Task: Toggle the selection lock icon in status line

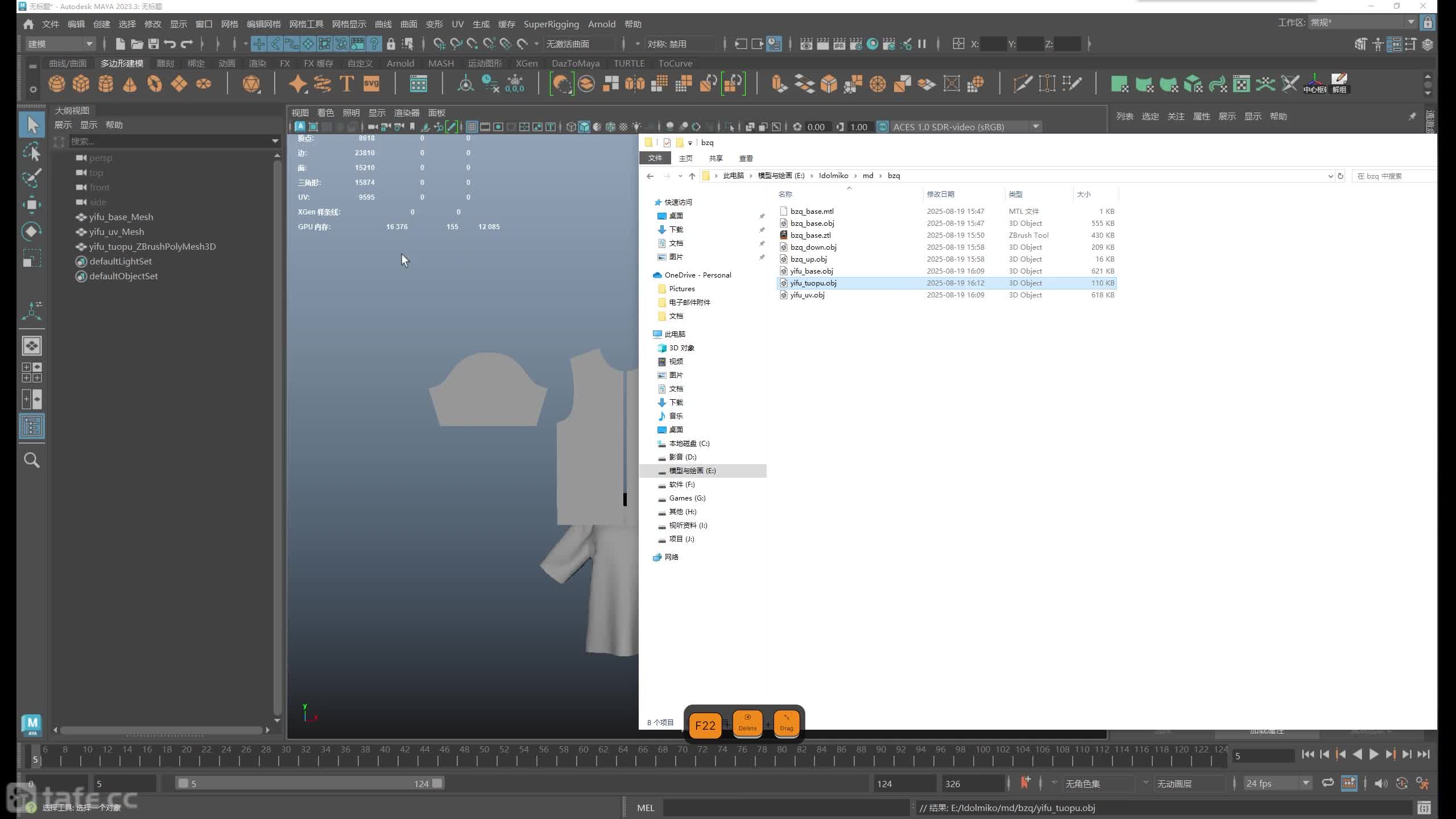Action: point(391,44)
